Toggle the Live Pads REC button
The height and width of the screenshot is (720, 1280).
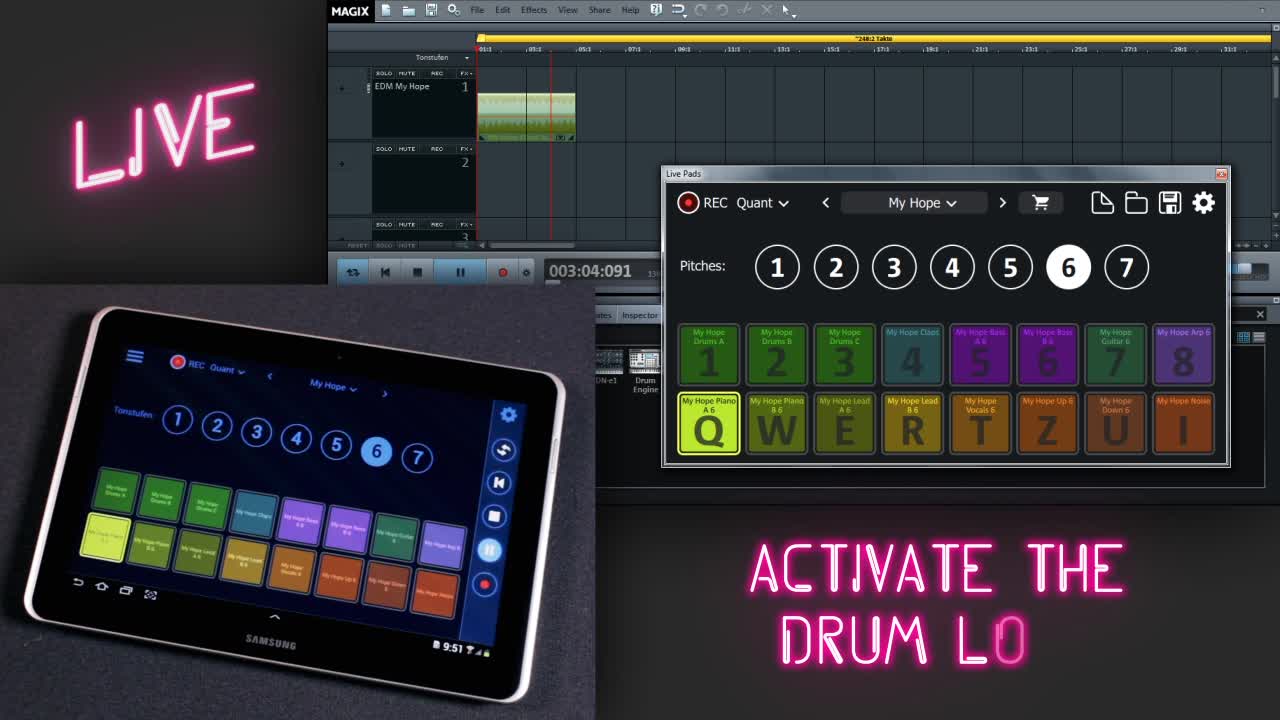[x=688, y=203]
